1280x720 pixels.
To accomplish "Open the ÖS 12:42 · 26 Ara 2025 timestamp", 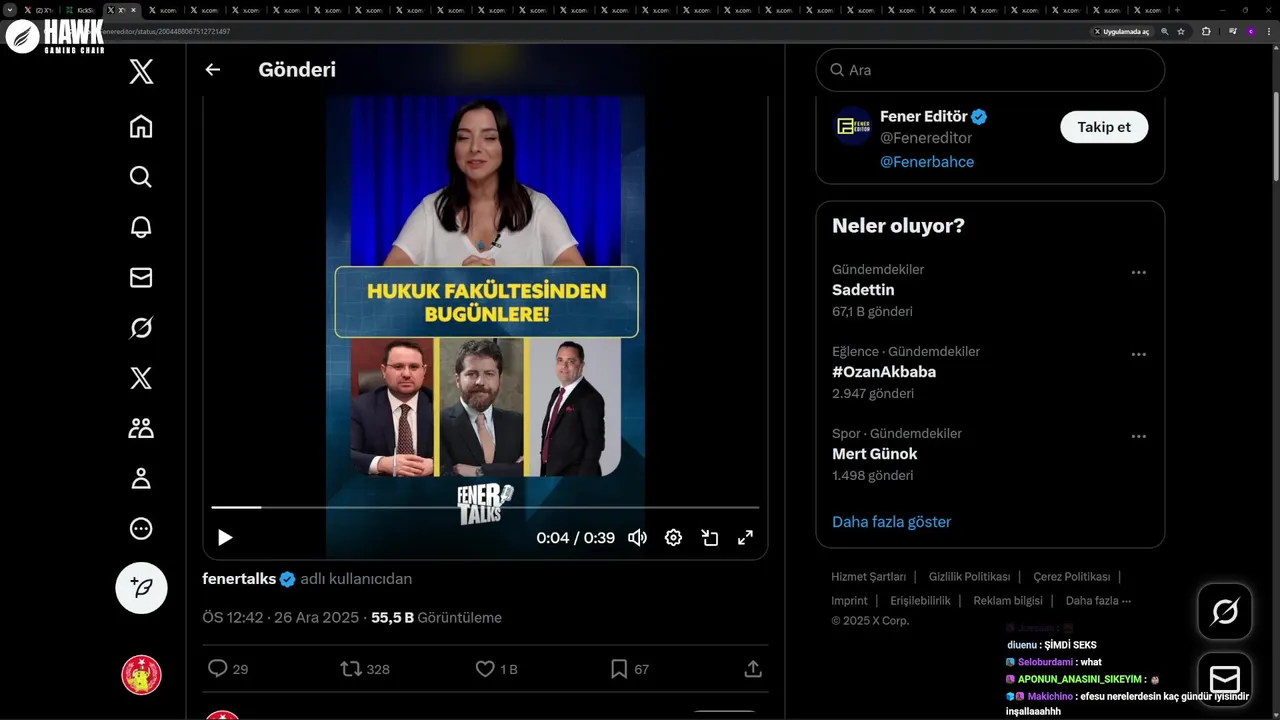I will 280,618.
